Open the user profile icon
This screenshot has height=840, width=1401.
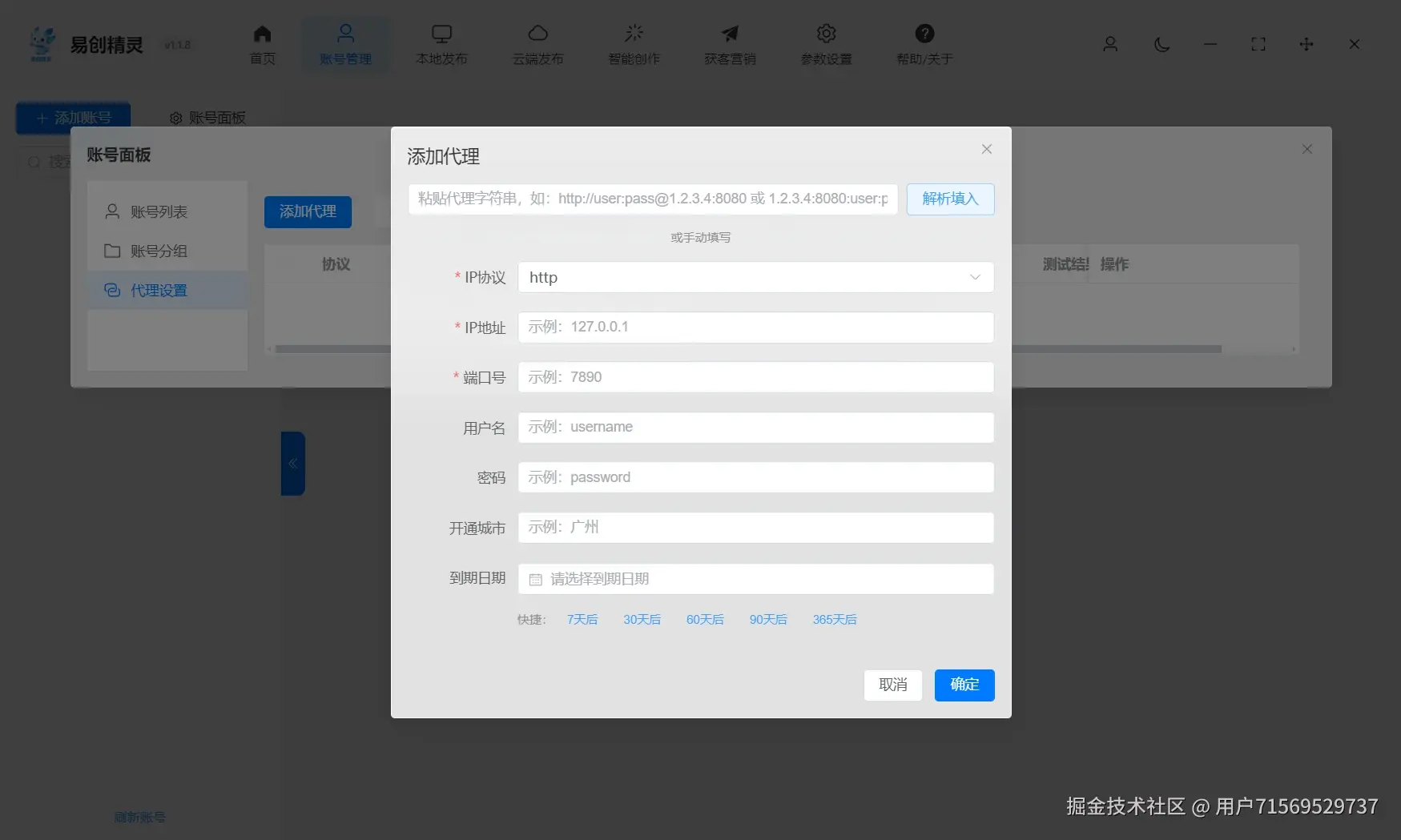[x=1110, y=45]
